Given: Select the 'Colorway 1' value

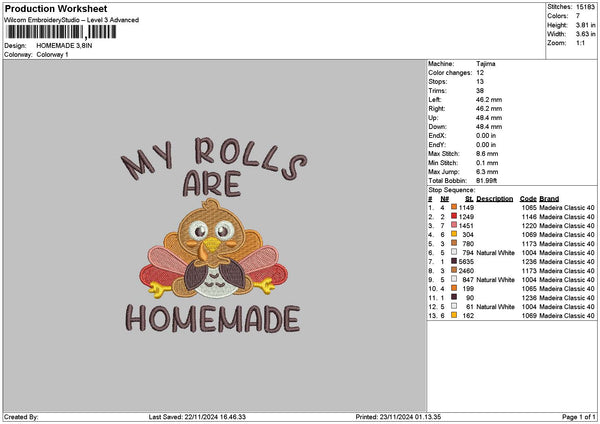Looking at the screenshot, I should point(52,55).
